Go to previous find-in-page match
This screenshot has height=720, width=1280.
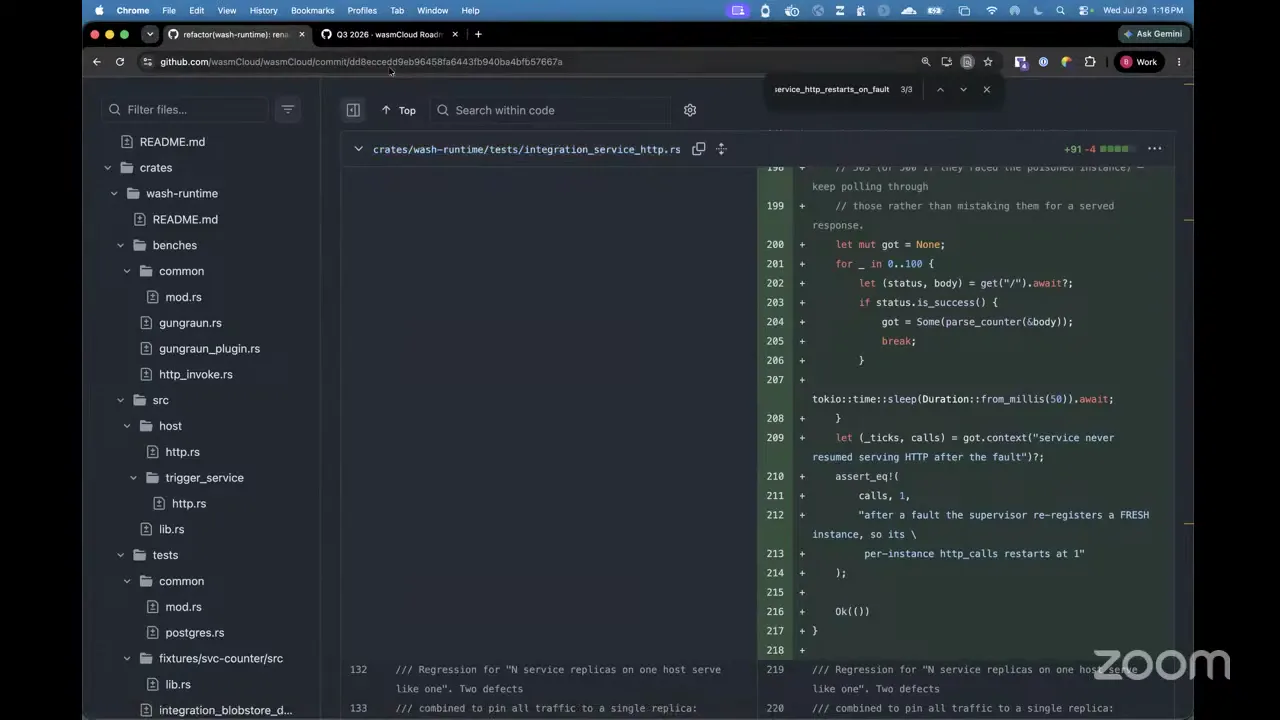[x=940, y=89]
